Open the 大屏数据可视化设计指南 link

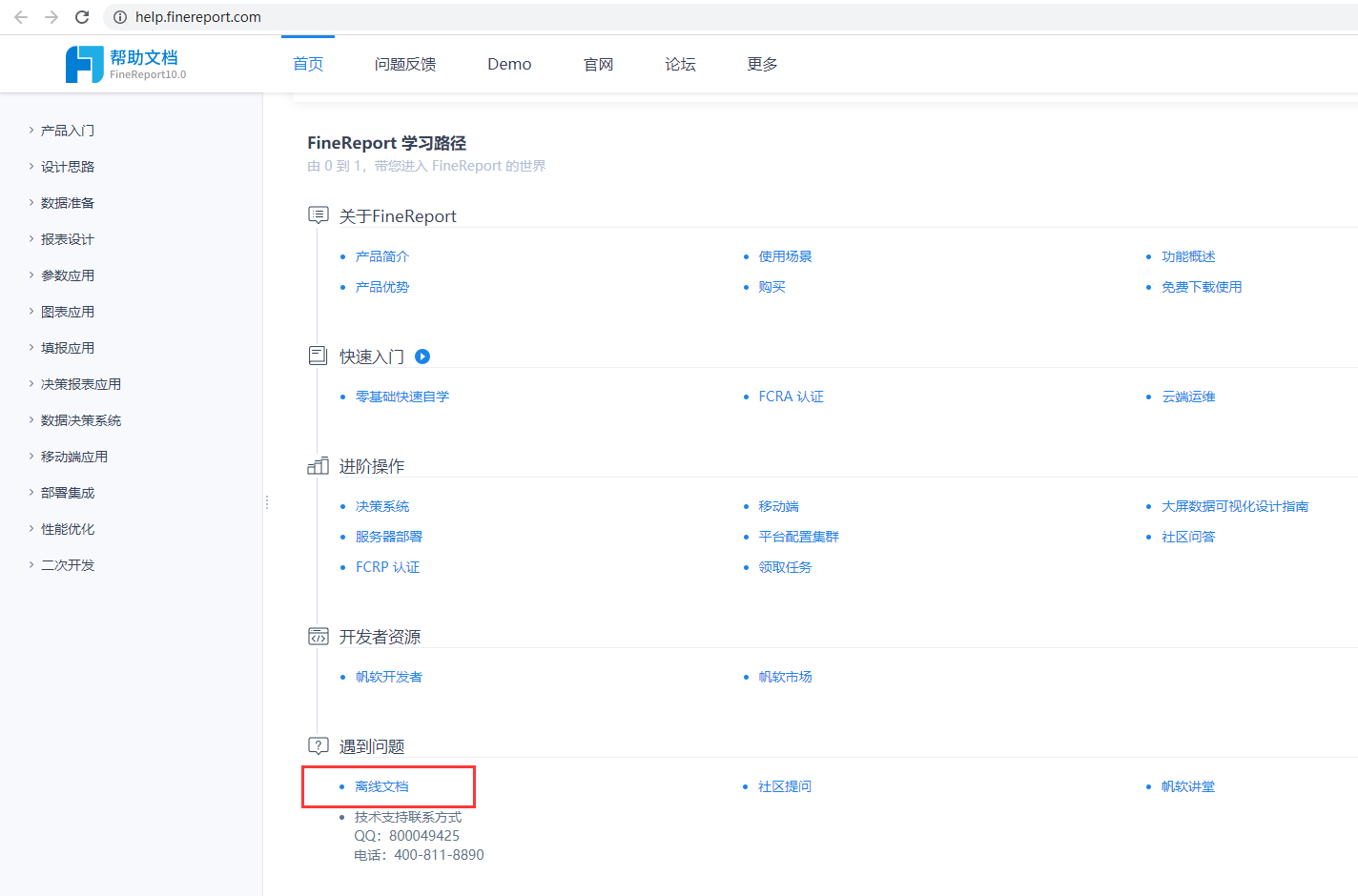(x=1235, y=506)
